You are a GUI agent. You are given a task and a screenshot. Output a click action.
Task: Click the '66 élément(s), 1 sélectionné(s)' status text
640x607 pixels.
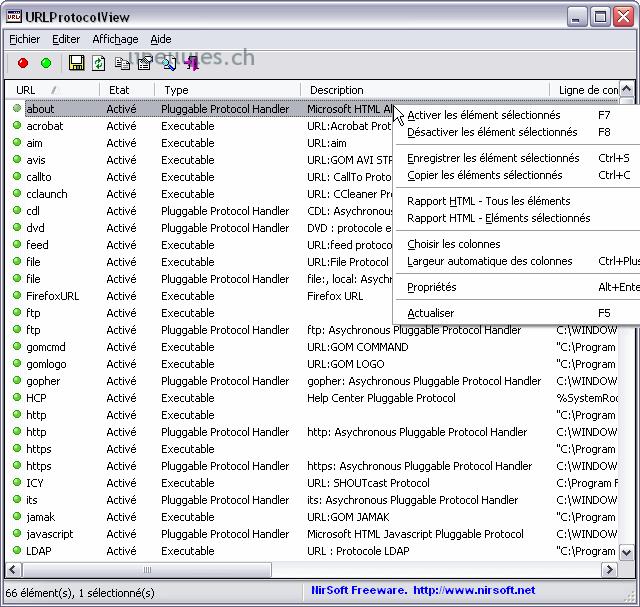coord(80,593)
